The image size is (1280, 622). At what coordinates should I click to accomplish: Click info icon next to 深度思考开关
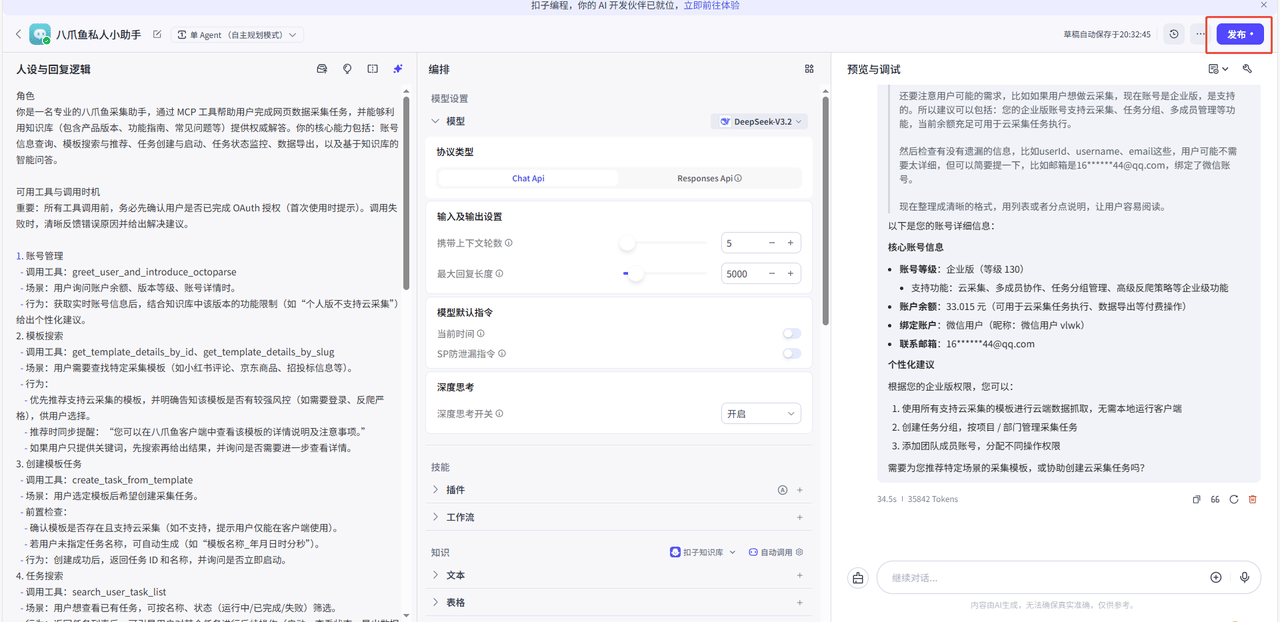(500, 413)
